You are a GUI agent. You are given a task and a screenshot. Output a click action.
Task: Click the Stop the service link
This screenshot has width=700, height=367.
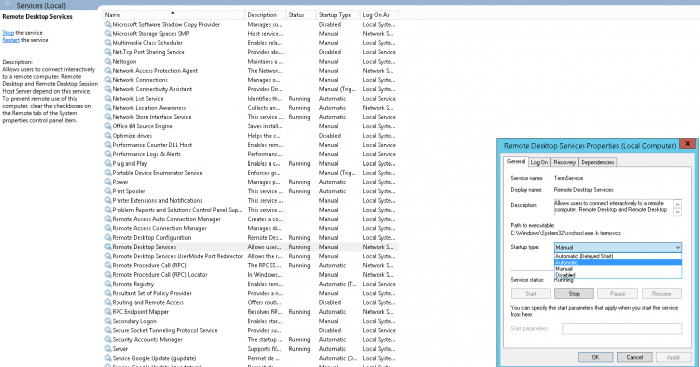(x=8, y=33)
